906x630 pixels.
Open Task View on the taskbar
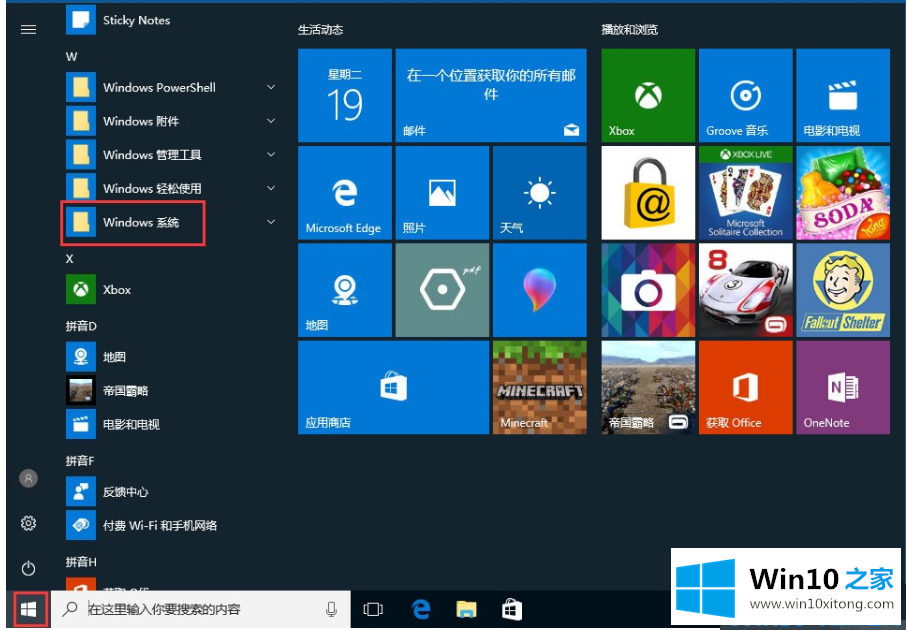pos(373,609)
